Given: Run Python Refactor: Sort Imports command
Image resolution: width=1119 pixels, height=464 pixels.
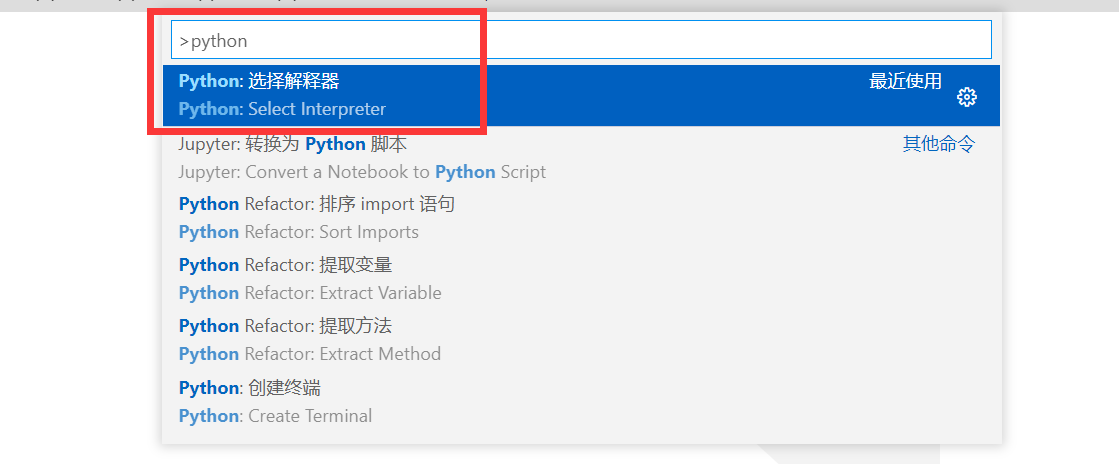Looking at the screenshot, I should pos(581,218).
